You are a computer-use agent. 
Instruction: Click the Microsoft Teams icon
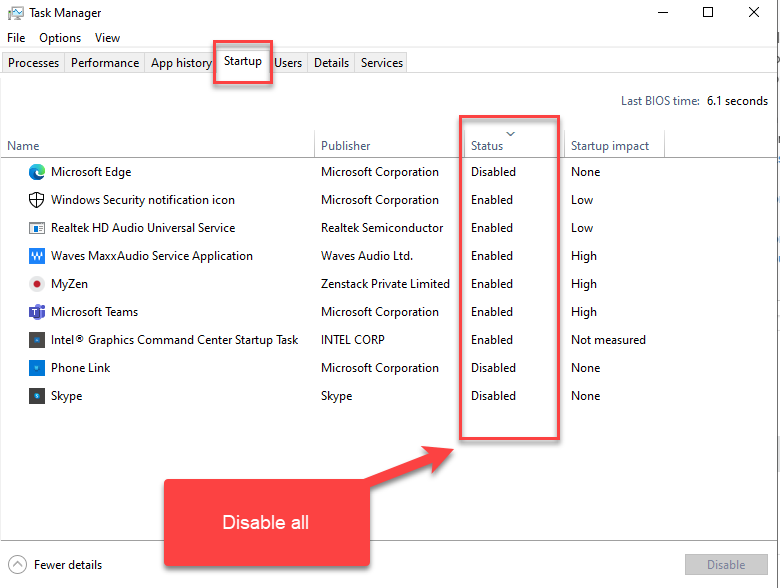pos(37,312)
